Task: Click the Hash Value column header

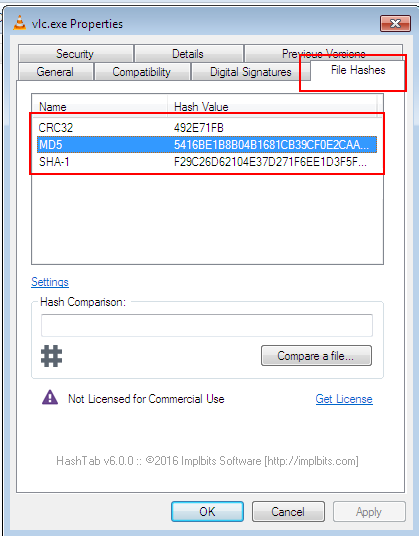Action: pos(272,107)
